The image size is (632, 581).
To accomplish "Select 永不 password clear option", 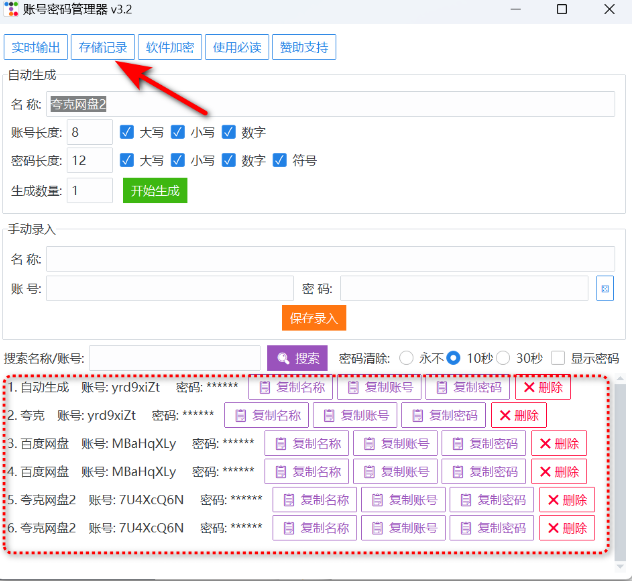I will coord(406,358).
